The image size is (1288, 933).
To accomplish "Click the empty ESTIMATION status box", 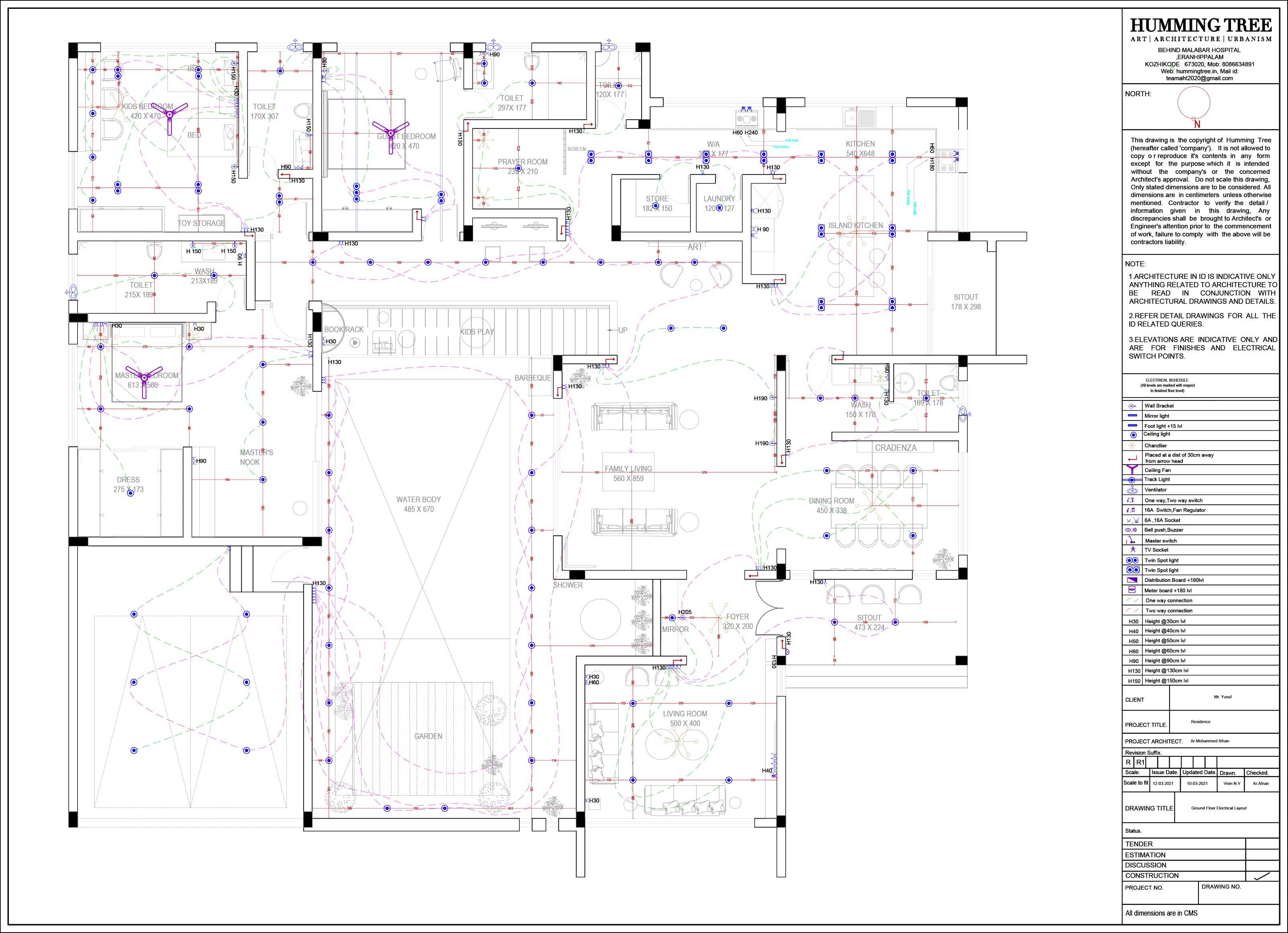I will [x=1262, y=855].
